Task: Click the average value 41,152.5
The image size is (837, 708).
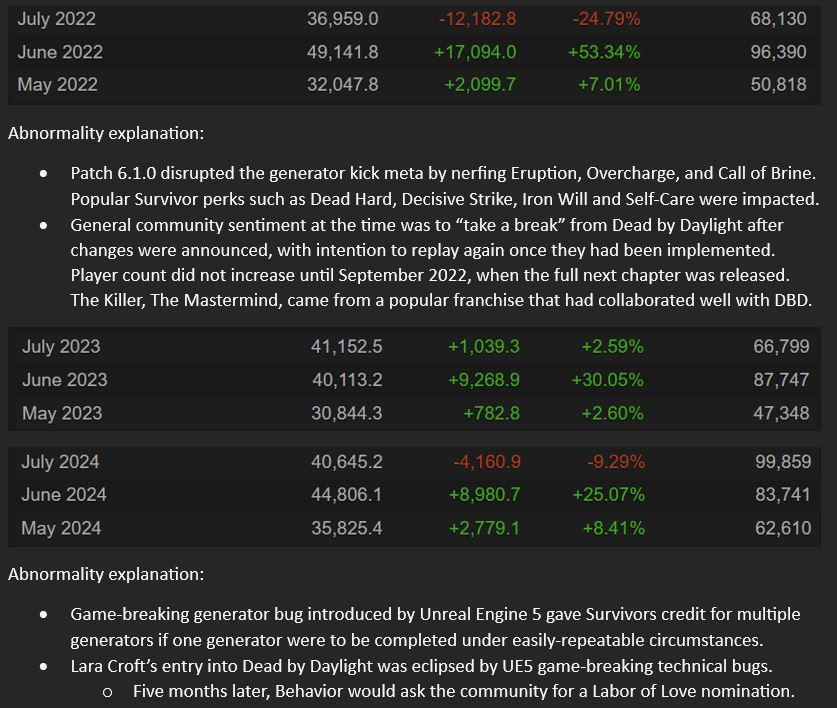Action: click(347, 347)
